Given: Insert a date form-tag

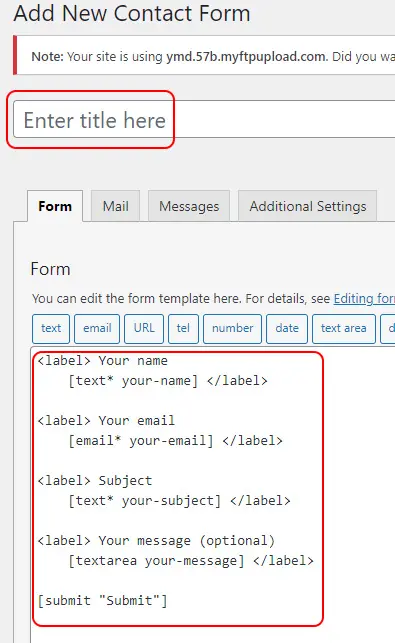Looking at the screenshot, I should pyautogui.click(x=287, y=328).
